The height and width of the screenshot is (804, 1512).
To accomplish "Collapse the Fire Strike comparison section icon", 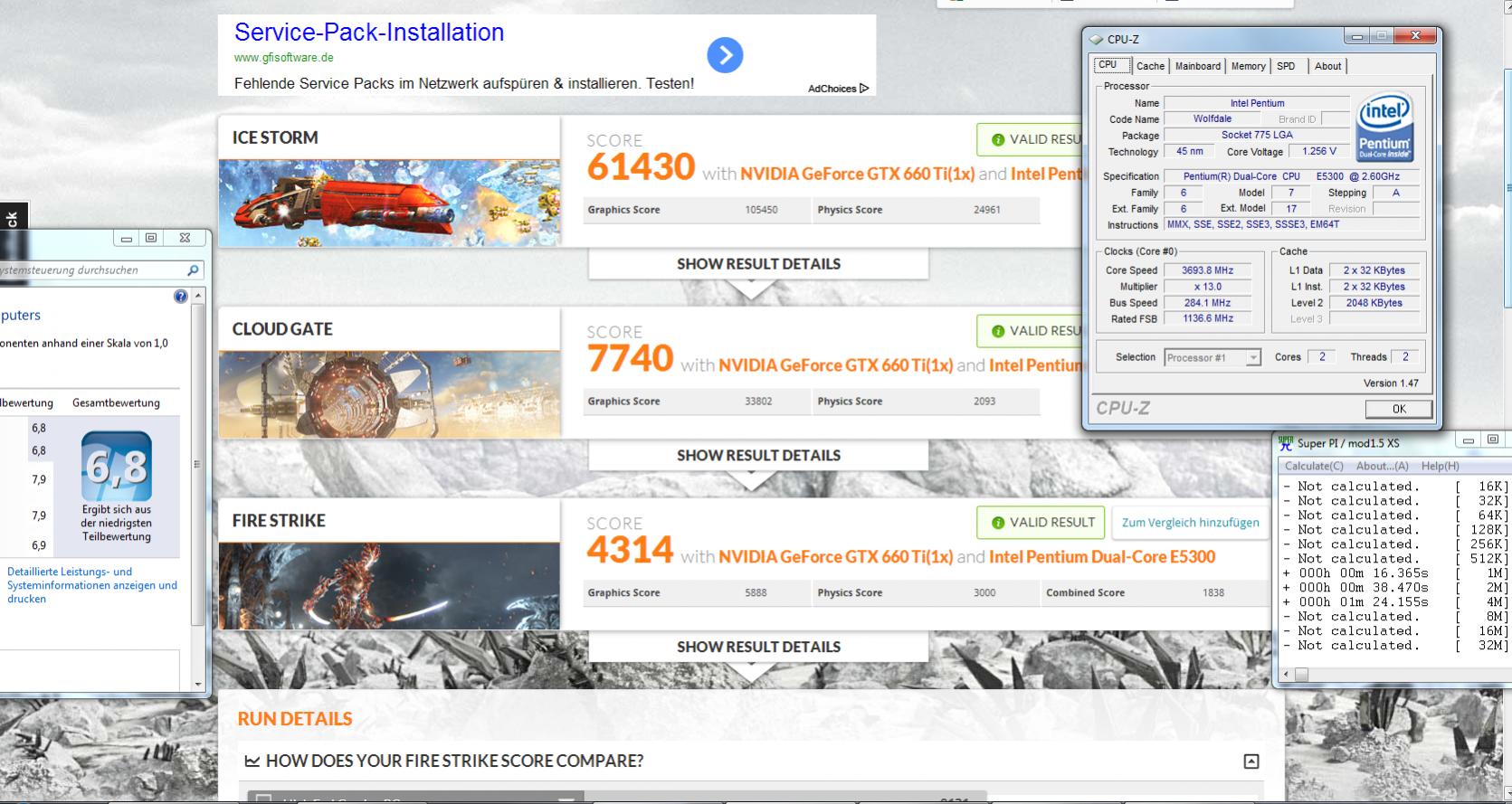I will pos(1250,761).
